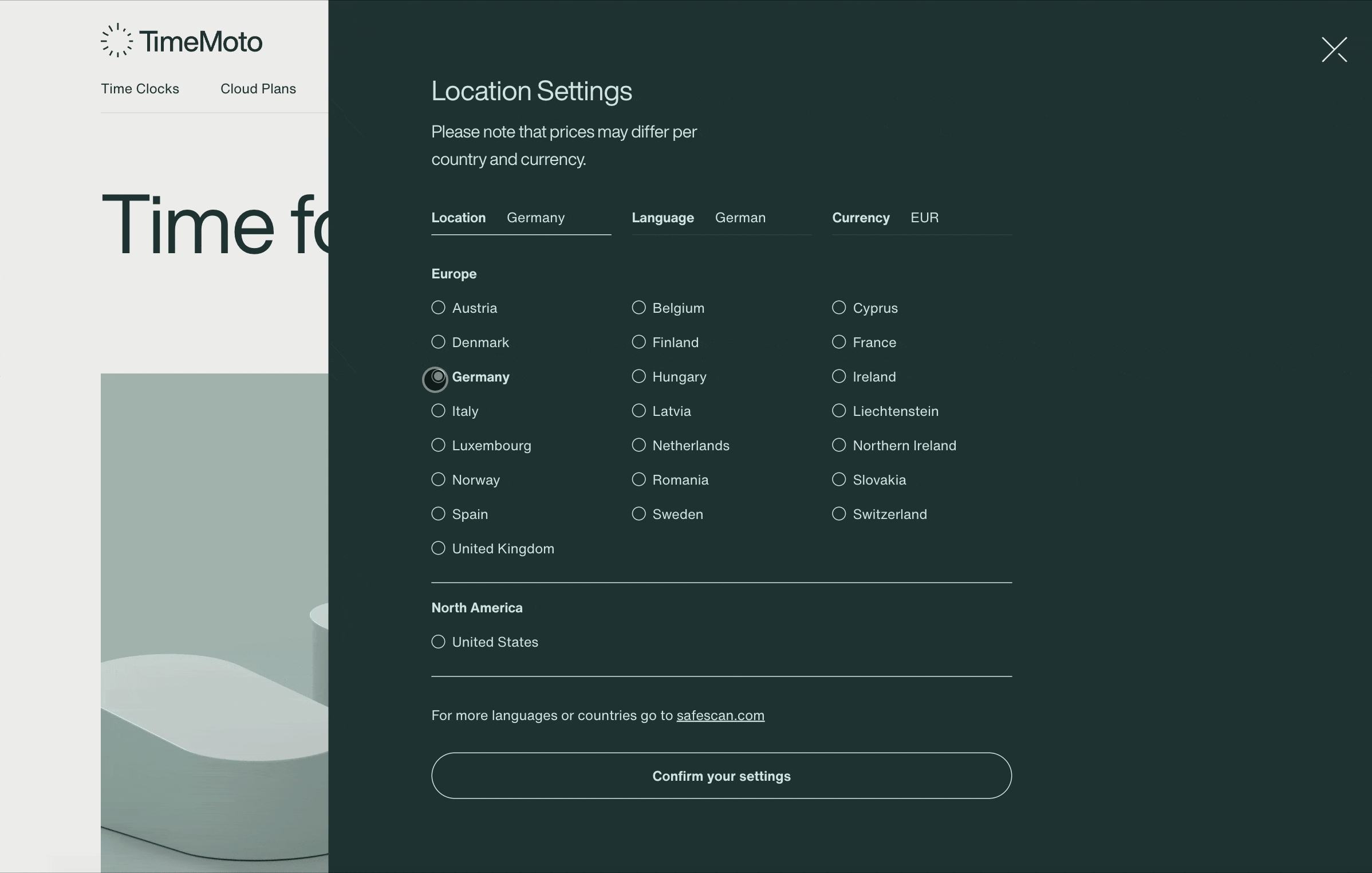Select Austria as your location
This screenshot has height=873, width=1372.
click(x=438, y=308)
